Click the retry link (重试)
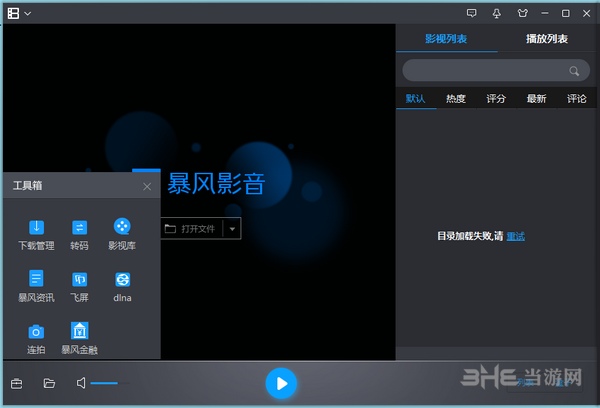600x408 pixels. (515, 236)
